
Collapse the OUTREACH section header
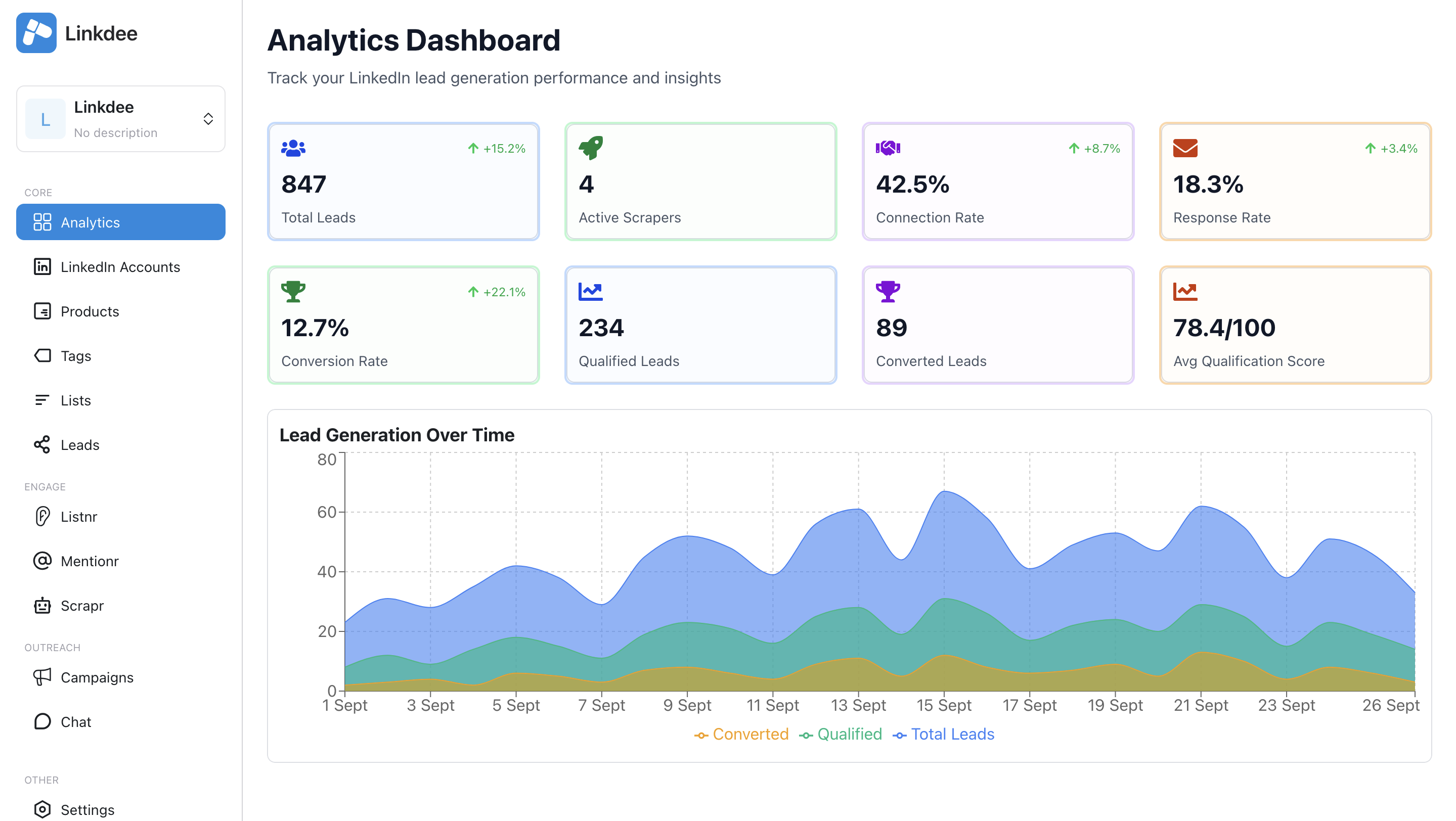pos(53,647)
